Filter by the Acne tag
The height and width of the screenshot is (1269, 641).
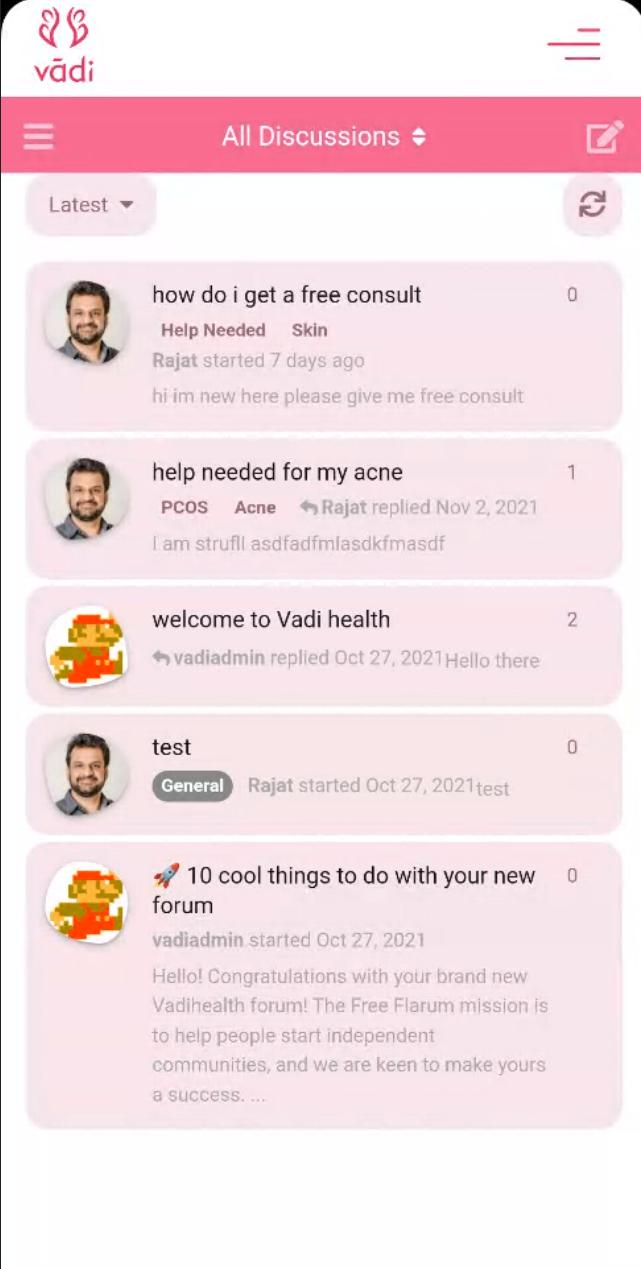point(255,507)
